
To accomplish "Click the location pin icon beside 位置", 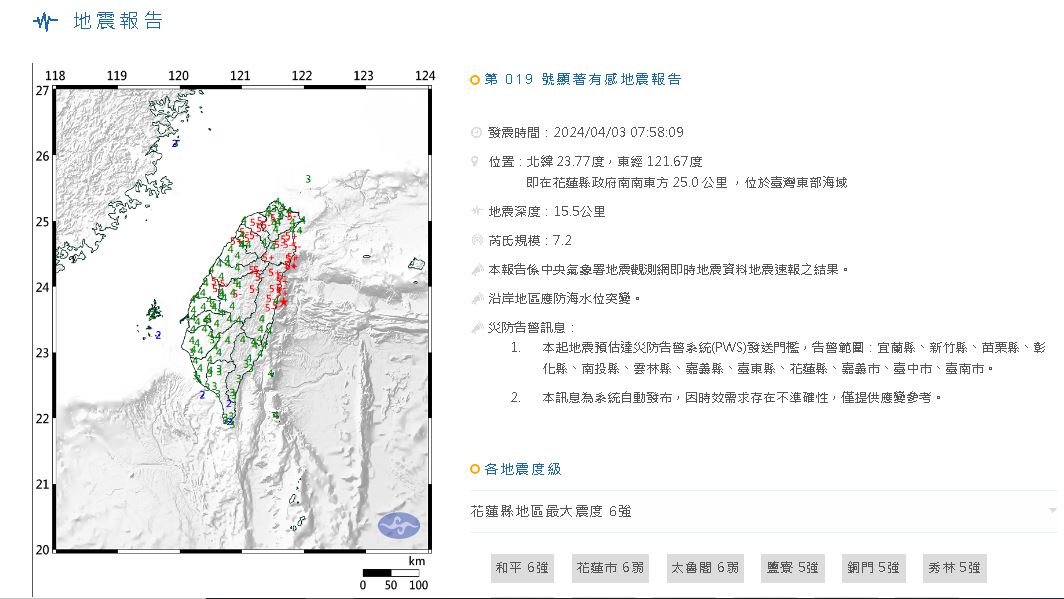I will 475,161.
